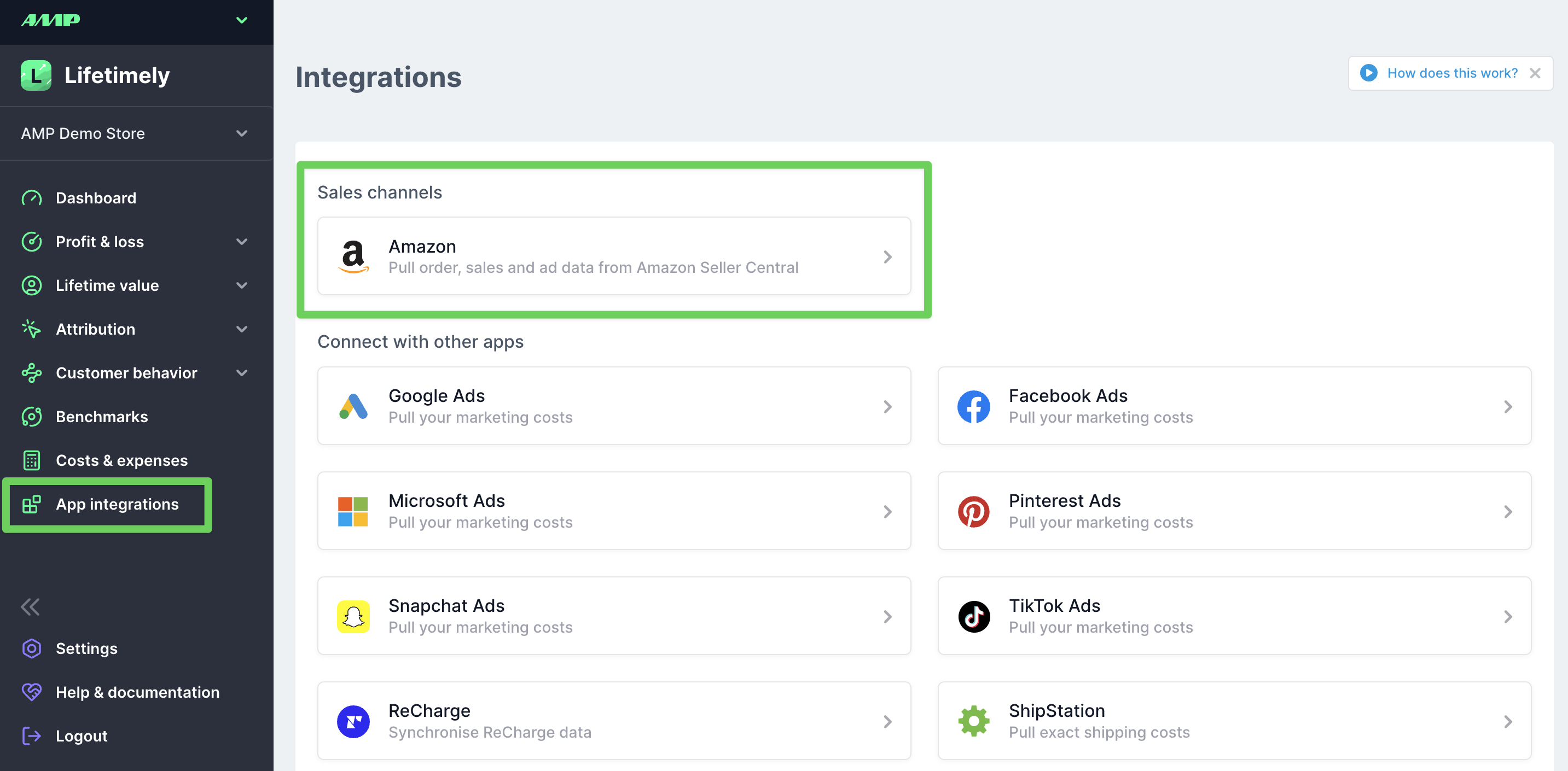Viewport: 1568px width, 771px height.
Task: Click the Facebook logo icon
Action: pos(973,406)
